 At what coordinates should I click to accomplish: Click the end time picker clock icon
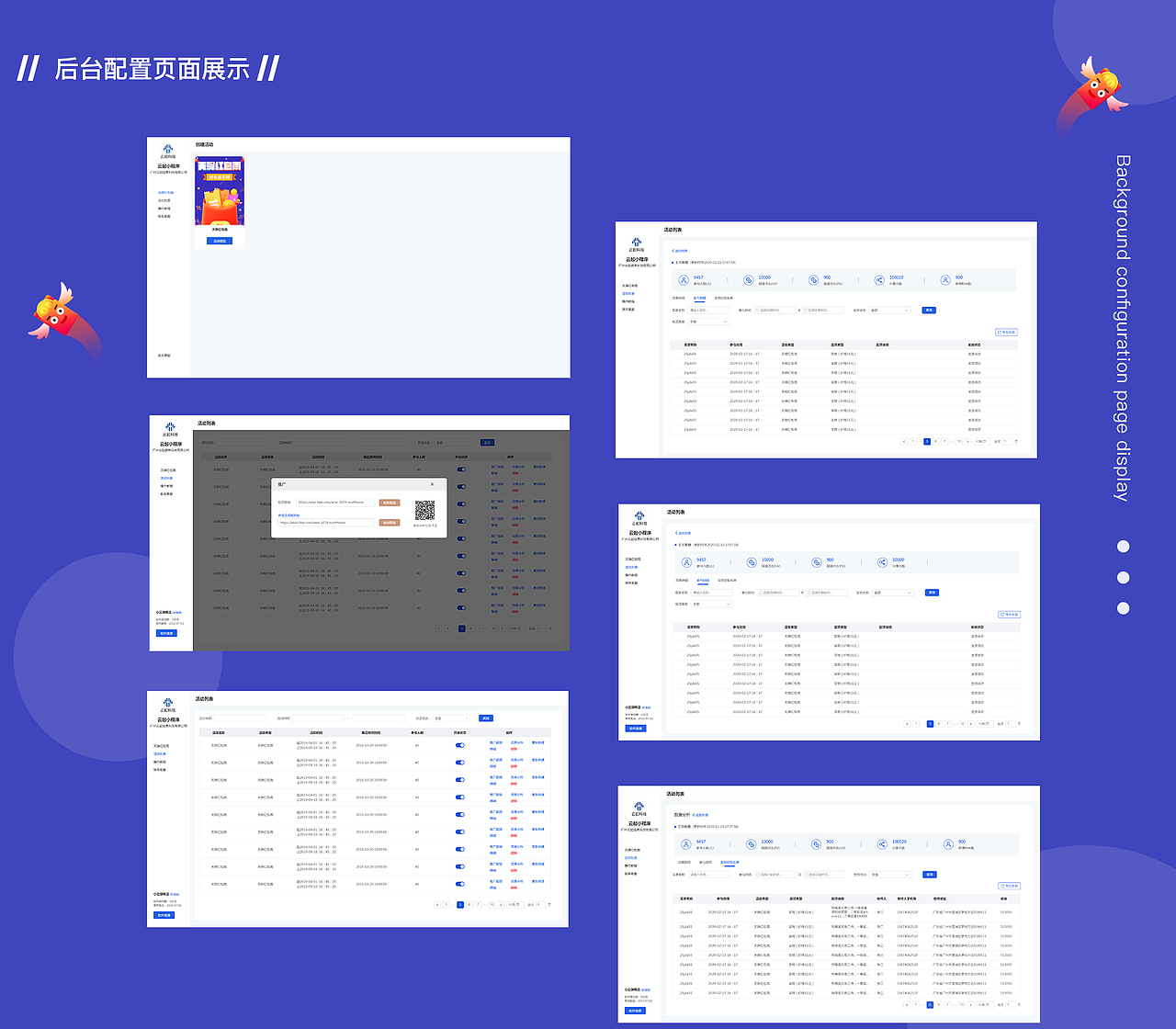806,310
